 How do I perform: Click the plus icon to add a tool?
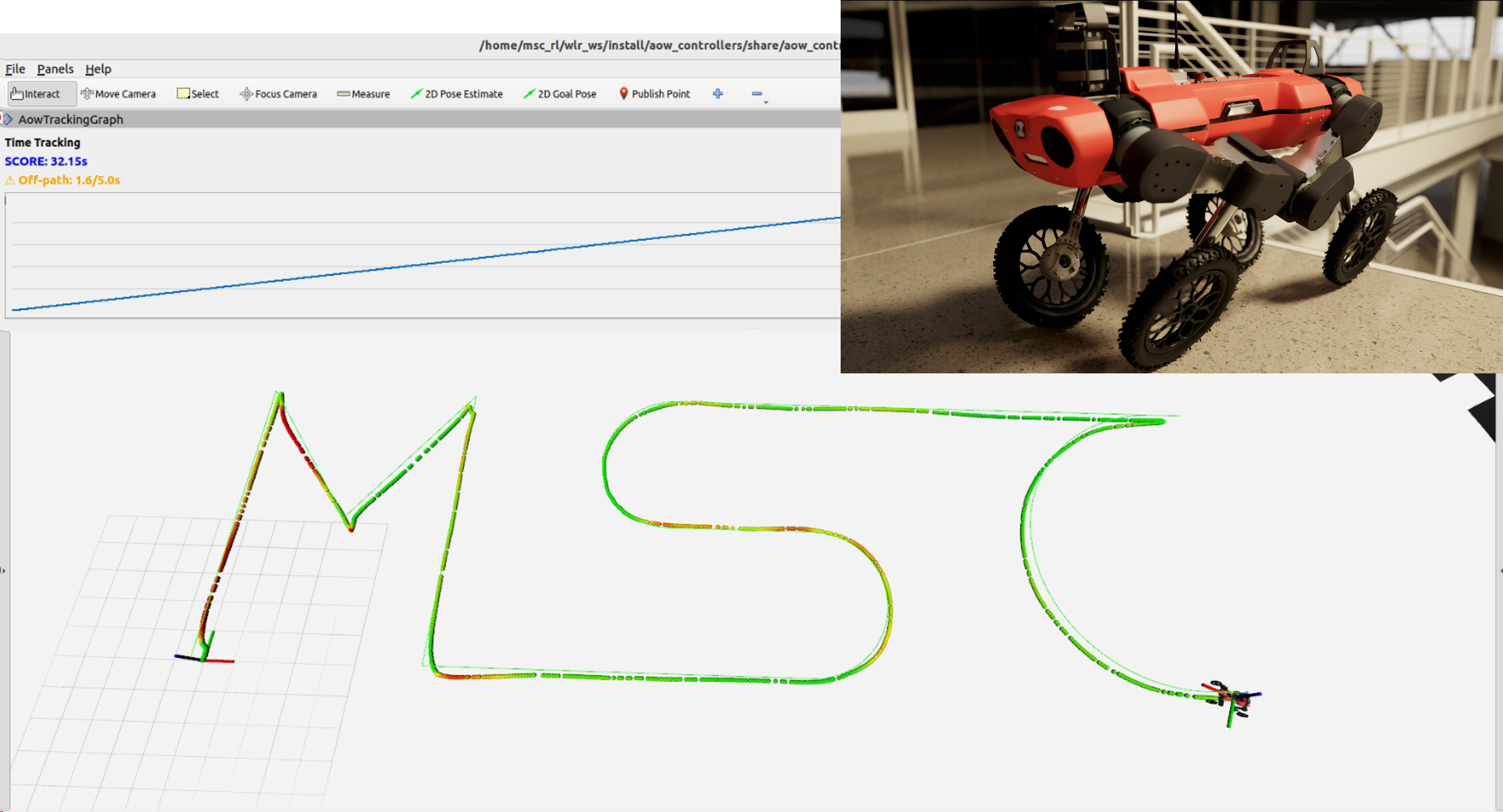click(x=718, y=93)
